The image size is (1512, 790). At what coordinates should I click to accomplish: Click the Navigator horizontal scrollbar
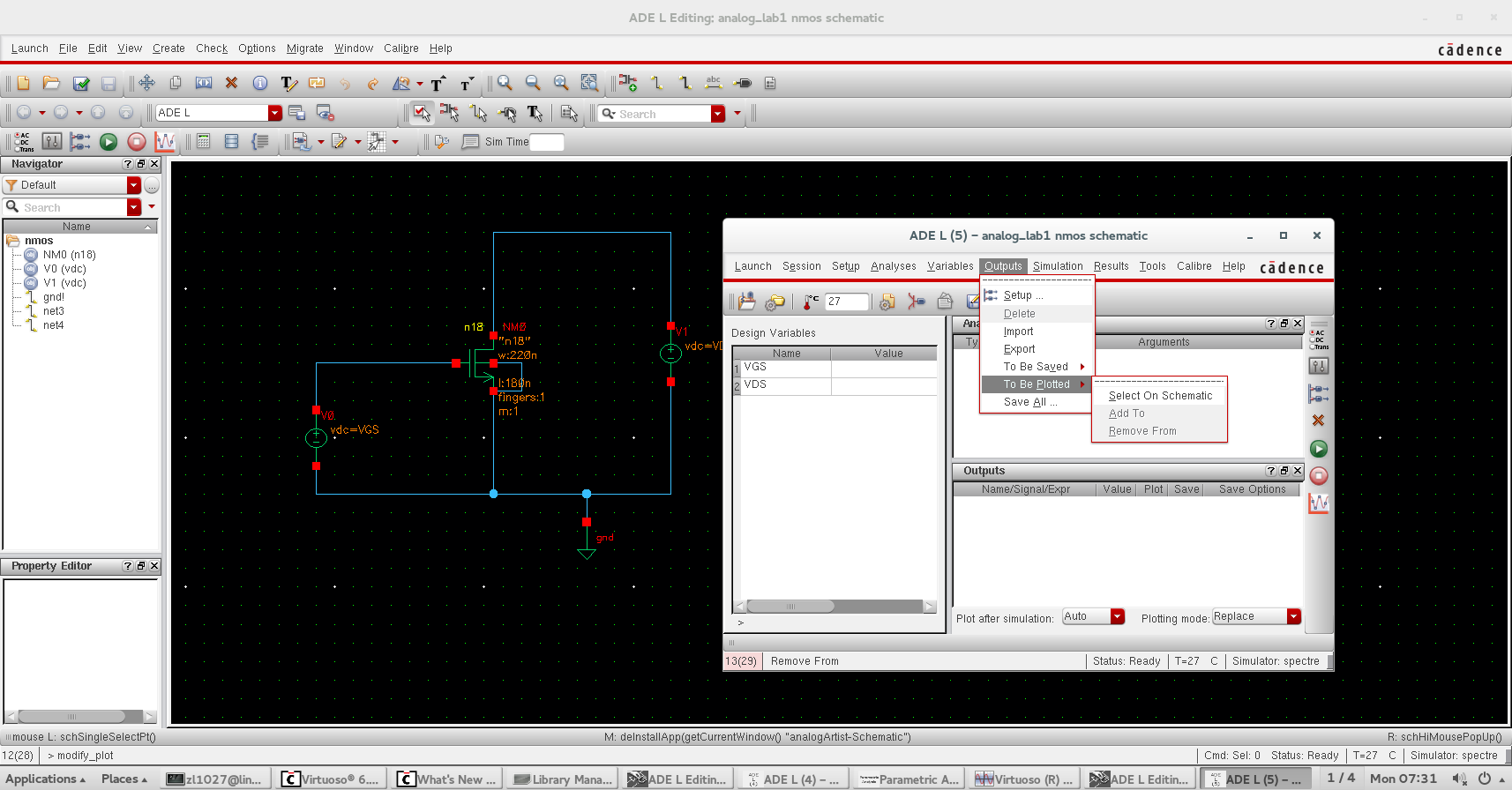pyautogui.click(x=80, y=717)
